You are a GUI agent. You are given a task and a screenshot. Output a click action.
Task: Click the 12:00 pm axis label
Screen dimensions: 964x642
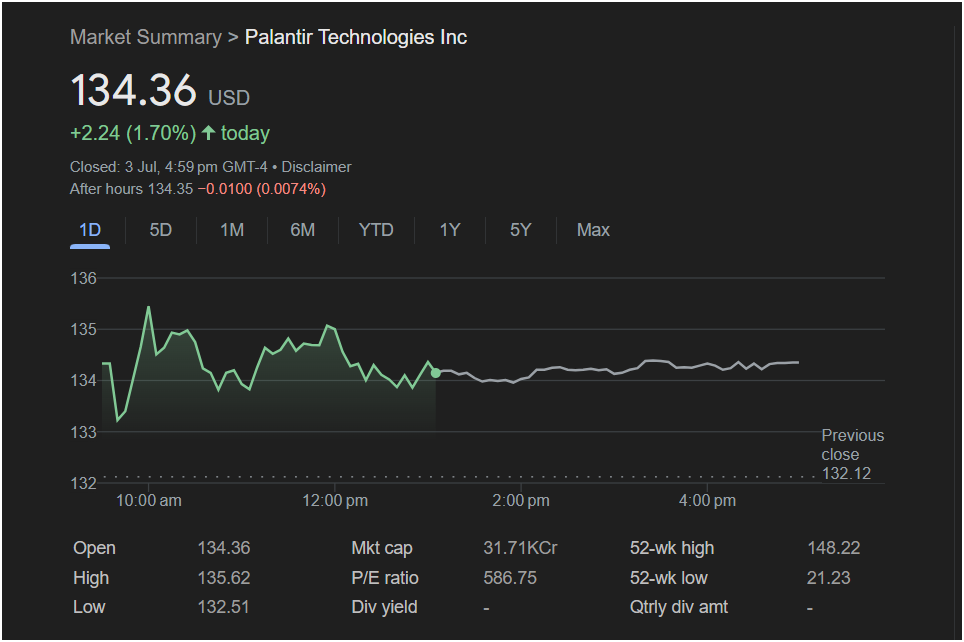click(335, 501)
